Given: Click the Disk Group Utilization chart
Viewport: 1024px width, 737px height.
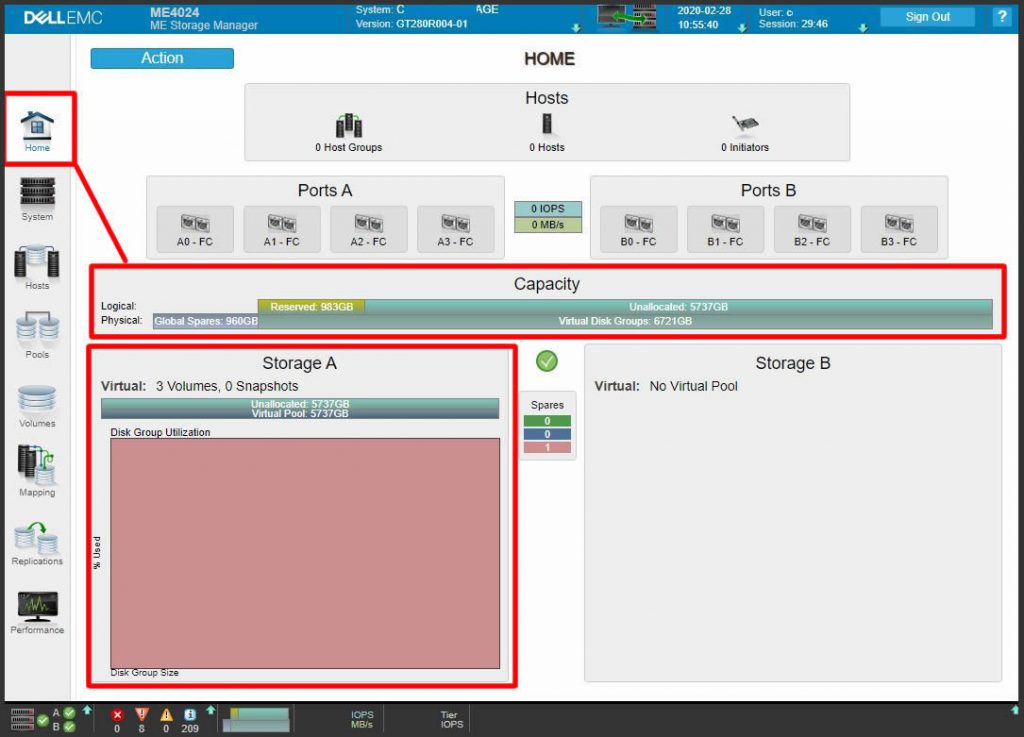Looking at the screenshot, I should coord(305,553).
